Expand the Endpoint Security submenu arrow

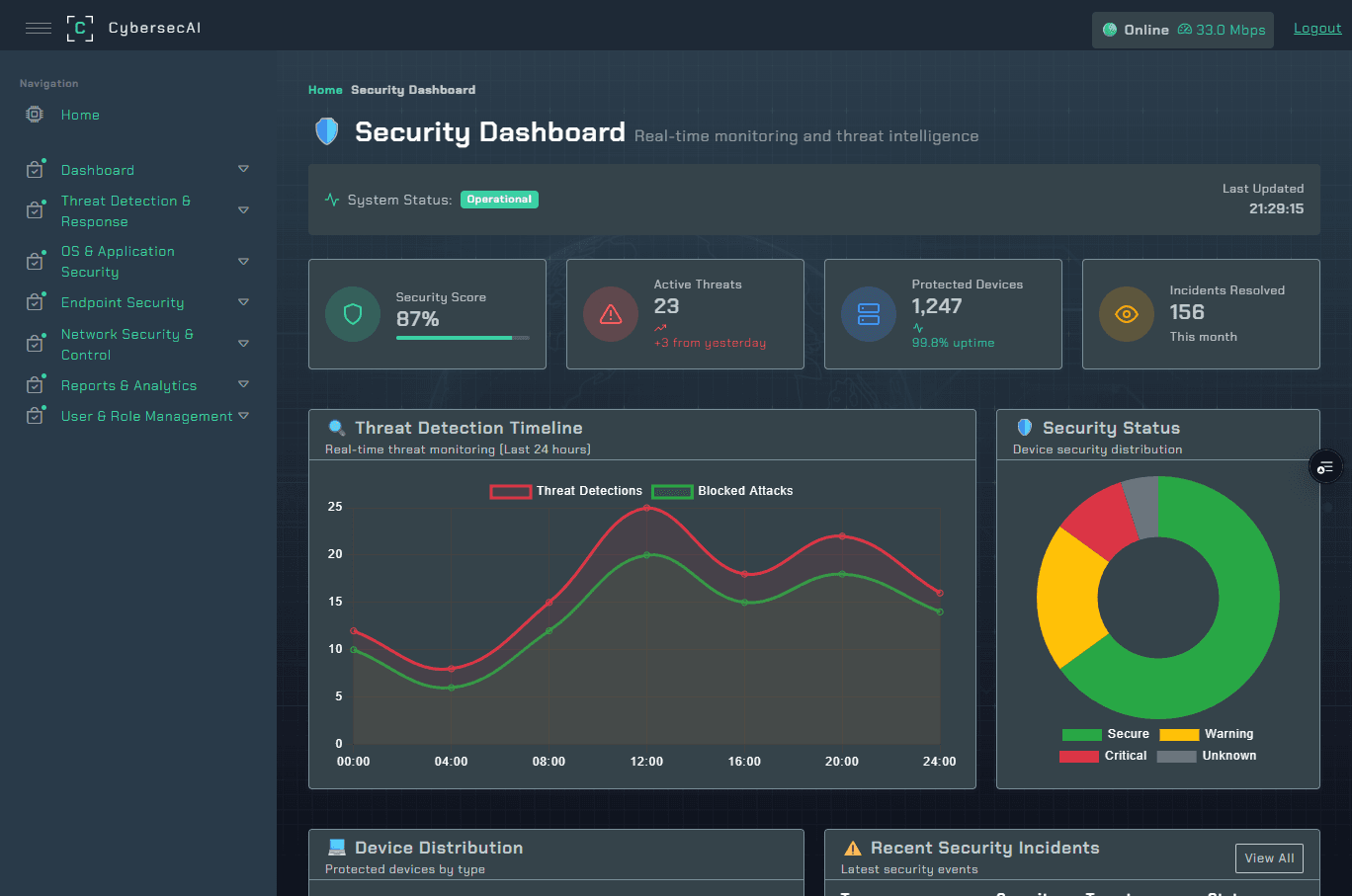pos(243,302)
